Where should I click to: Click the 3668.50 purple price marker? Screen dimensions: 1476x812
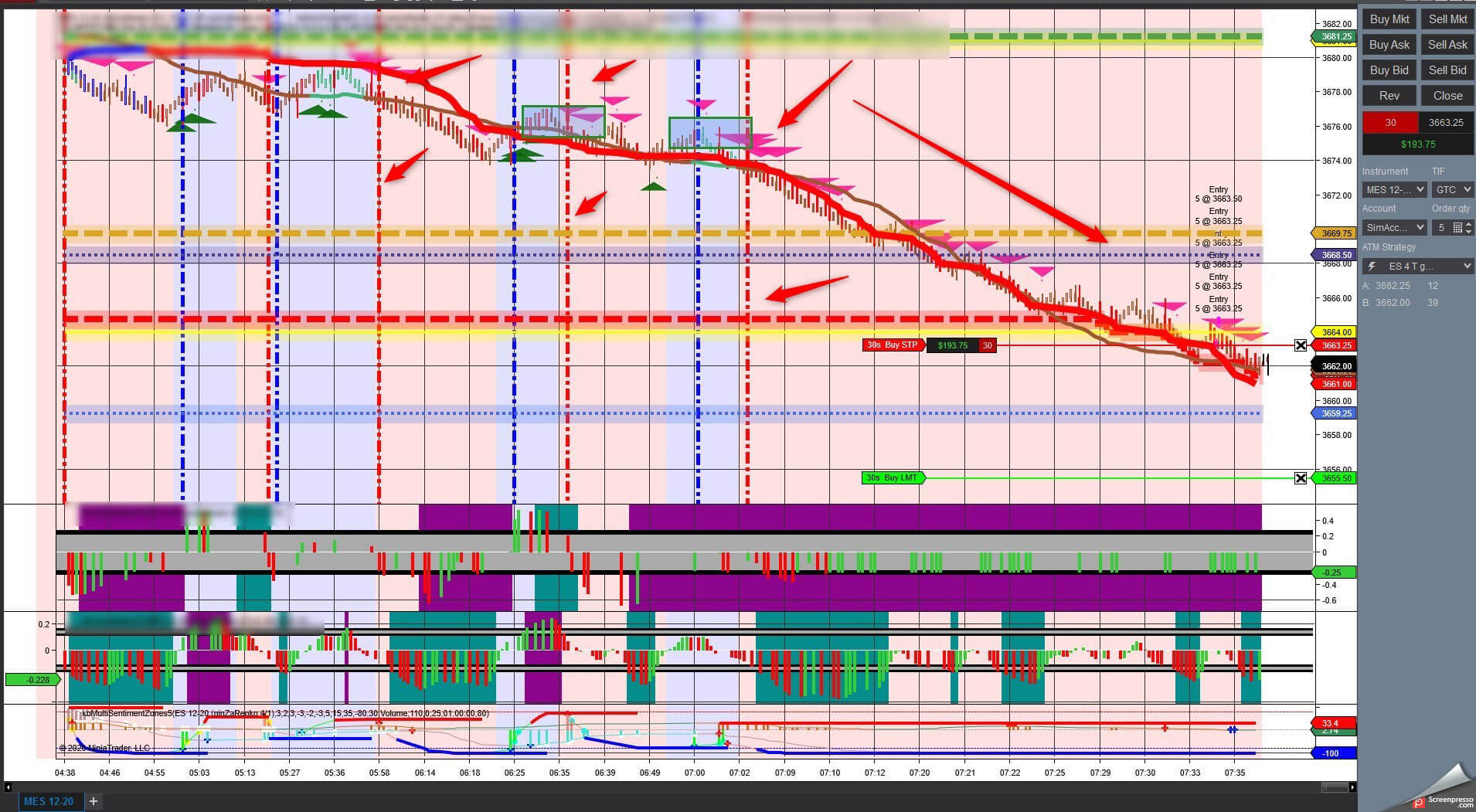1335,255
